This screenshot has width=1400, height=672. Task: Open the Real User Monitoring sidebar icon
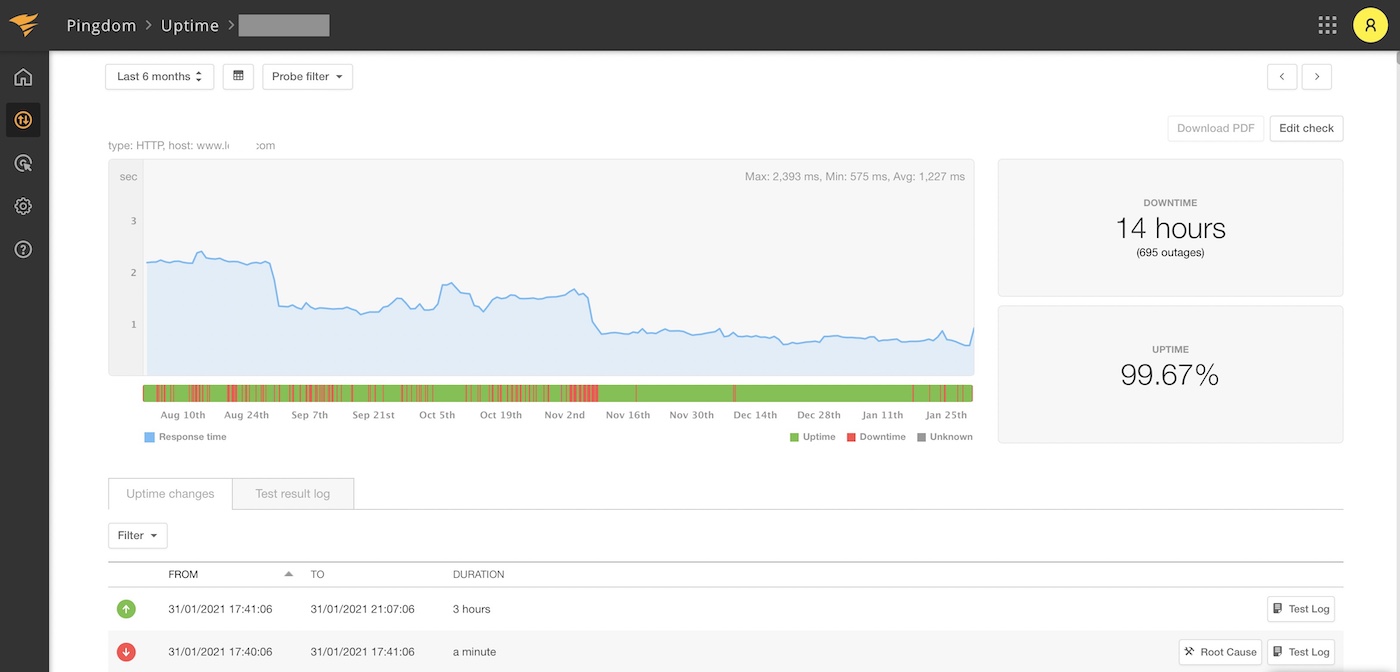pos(23,163)
